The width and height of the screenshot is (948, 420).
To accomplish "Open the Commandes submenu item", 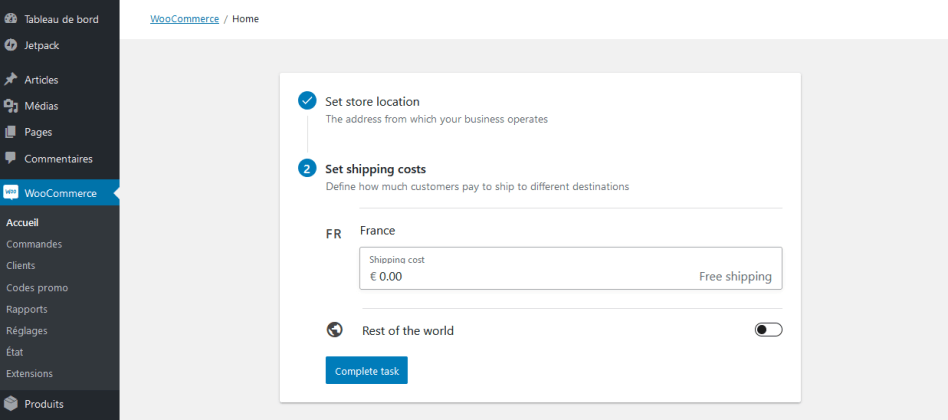I will pos(34,244).
